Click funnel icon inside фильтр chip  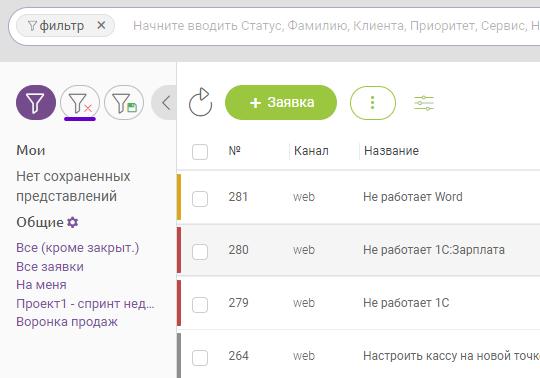click(32, 25)
